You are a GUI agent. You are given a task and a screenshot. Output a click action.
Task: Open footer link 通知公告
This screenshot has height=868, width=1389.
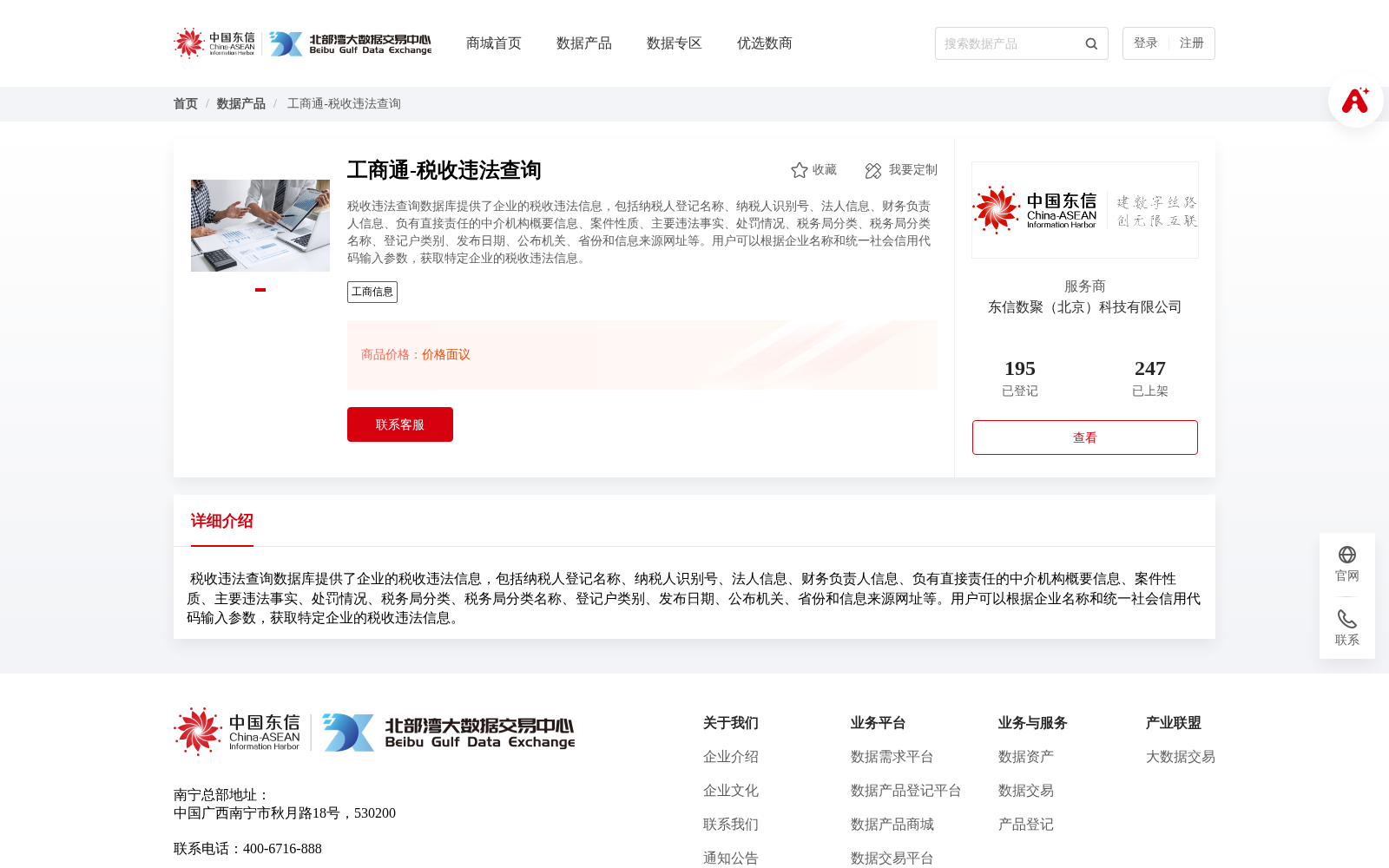click(x=731, y=858)
